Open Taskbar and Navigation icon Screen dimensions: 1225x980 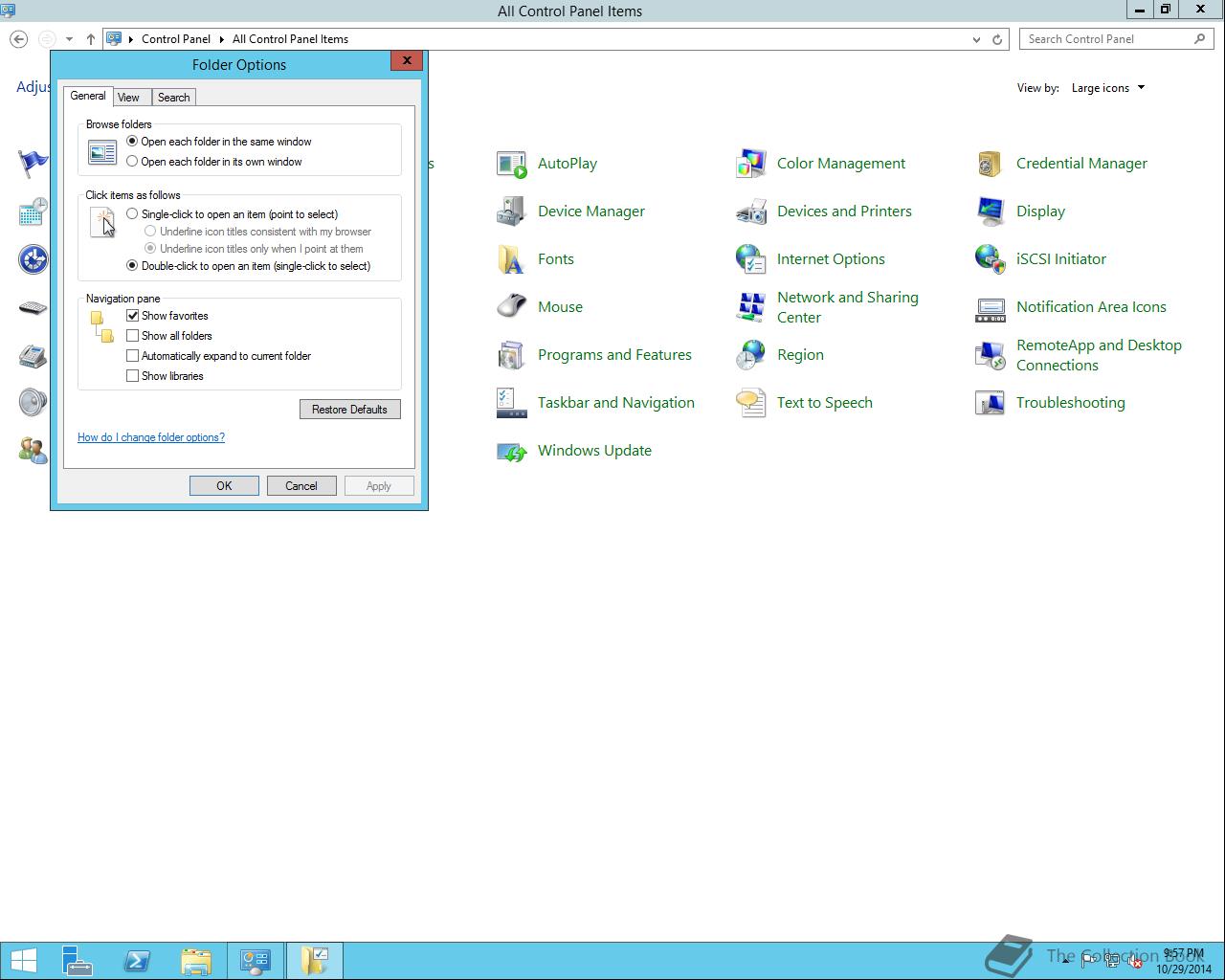pos(512,403)
